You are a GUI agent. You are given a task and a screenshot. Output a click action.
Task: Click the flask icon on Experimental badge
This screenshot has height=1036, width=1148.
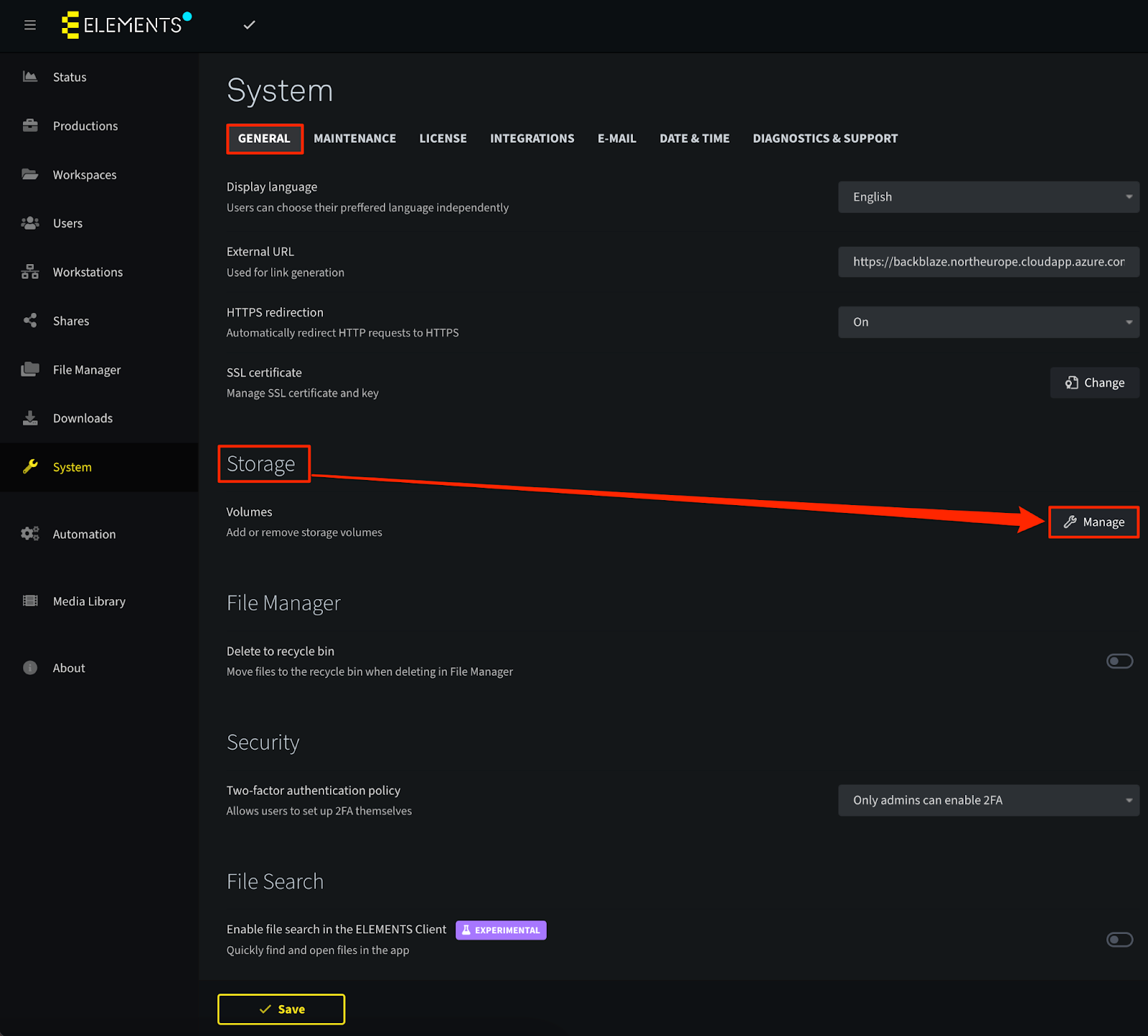466,930
